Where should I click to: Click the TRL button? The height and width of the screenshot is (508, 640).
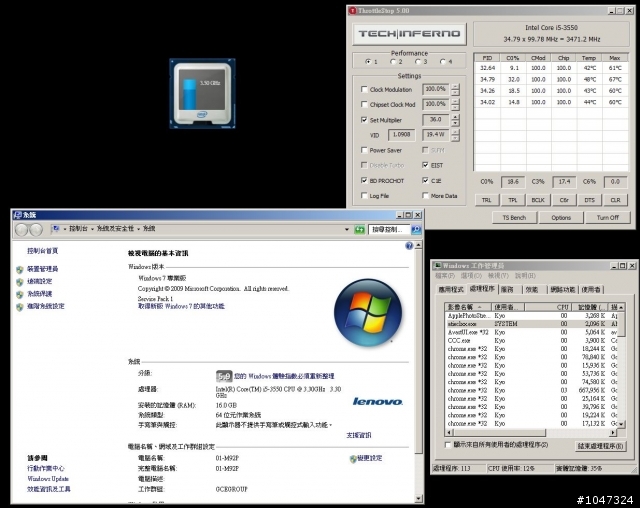pyautogui.click(x=487, y=200)
